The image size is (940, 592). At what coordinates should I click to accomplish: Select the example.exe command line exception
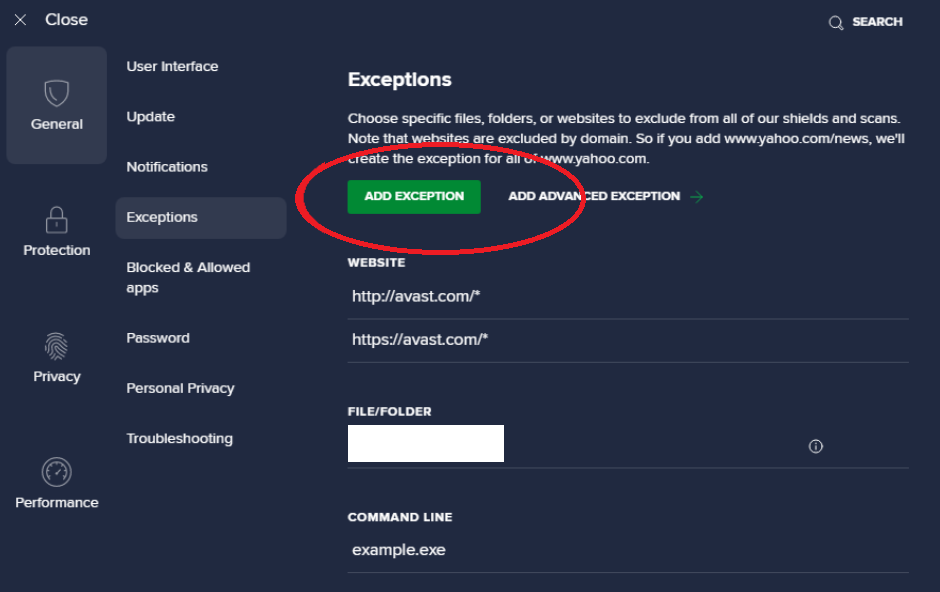(628, 550)
